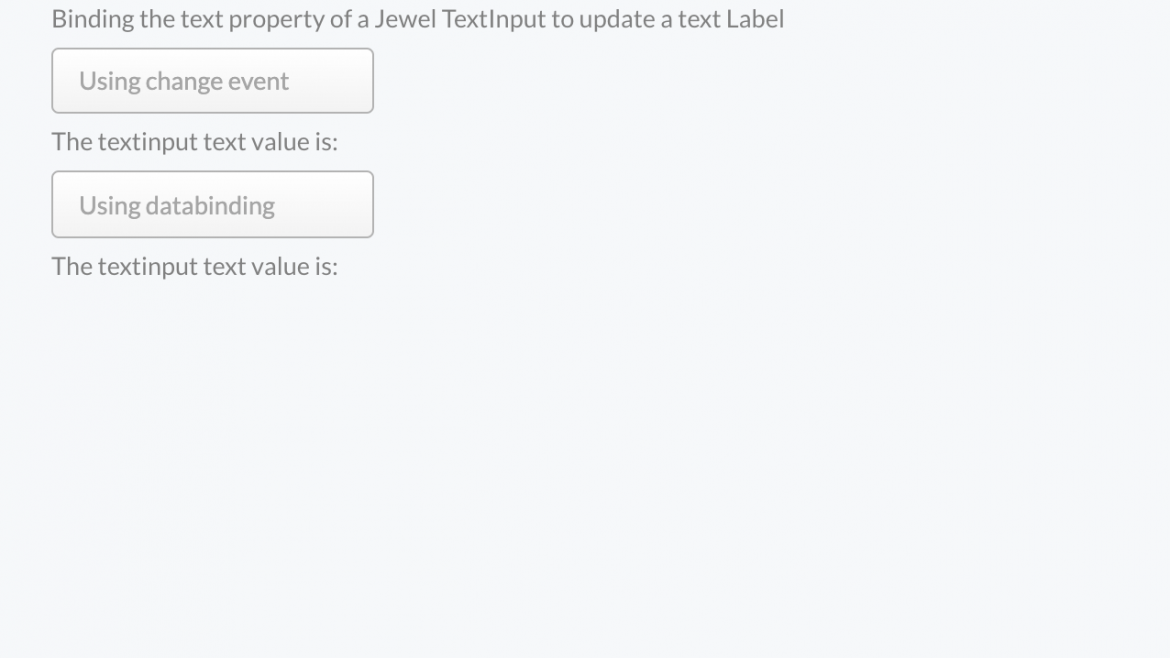Focus the "Using change event" text input
1170x658 pixels.
(x=212, y=81)
